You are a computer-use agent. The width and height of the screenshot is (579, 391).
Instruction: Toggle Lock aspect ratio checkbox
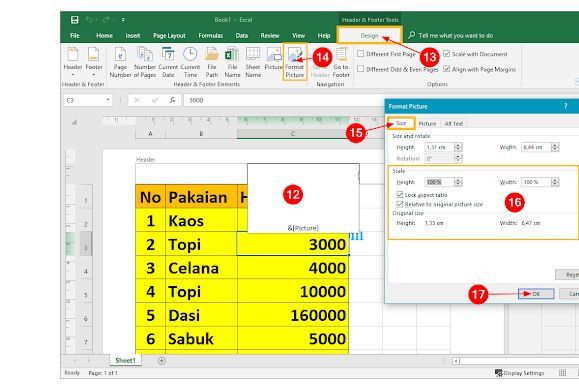pyautogui.click(x=400, y=195)
